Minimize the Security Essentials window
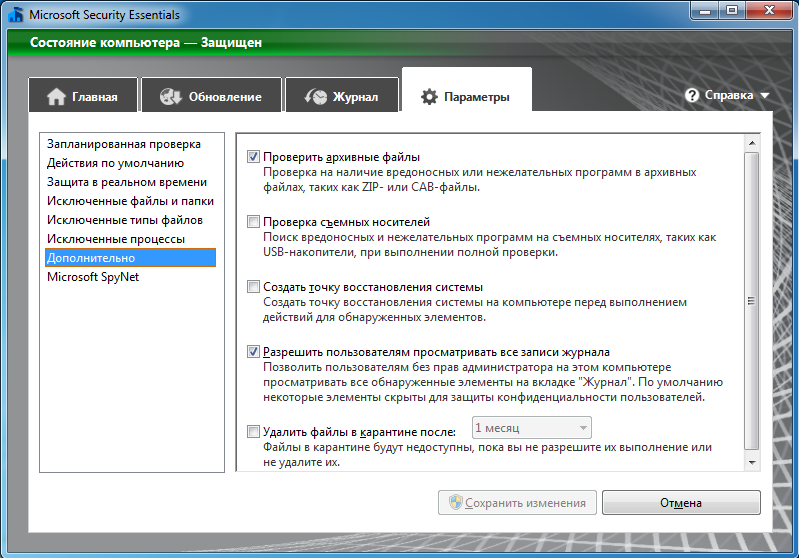 (705, 10)
